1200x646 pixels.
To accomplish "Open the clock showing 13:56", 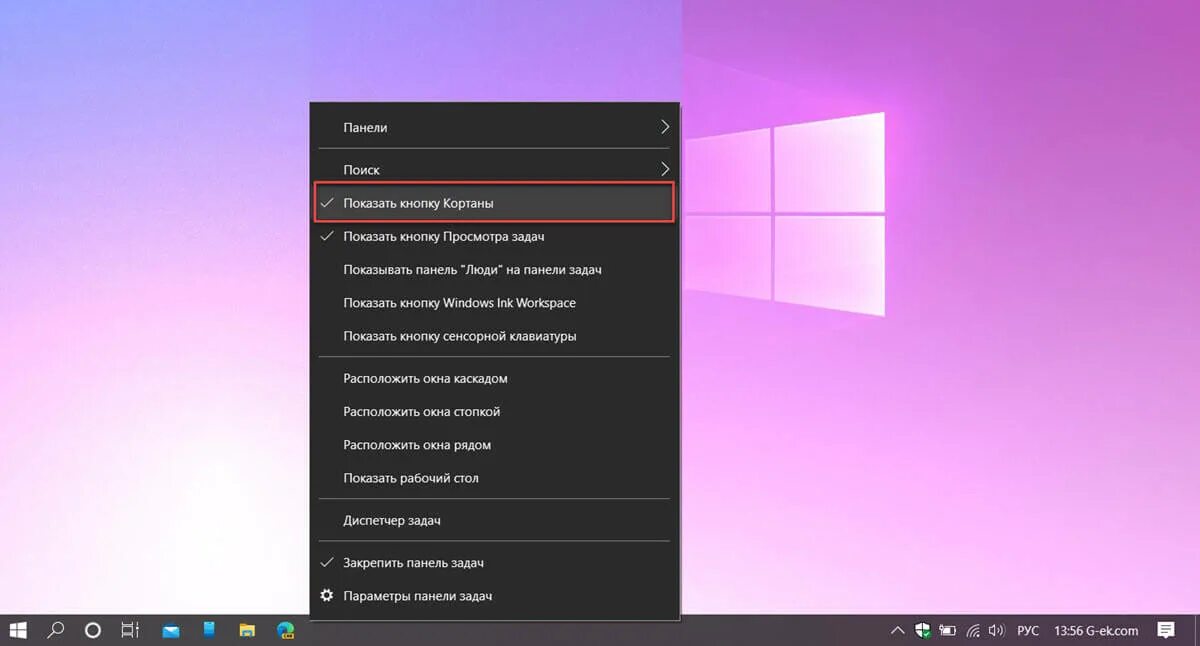I will pyautogui.click(x=1069, y=631).
